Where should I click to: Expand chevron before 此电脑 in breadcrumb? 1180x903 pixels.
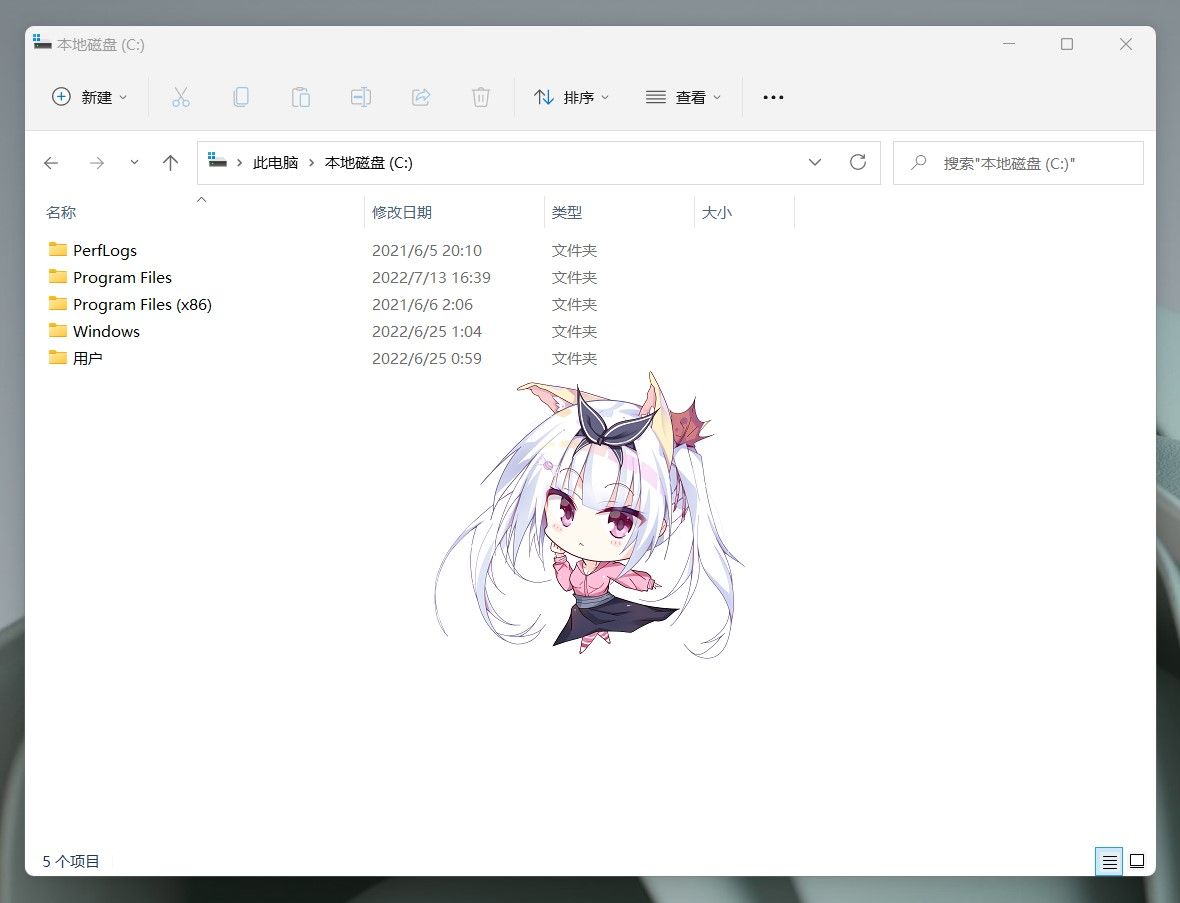point(239,163)
